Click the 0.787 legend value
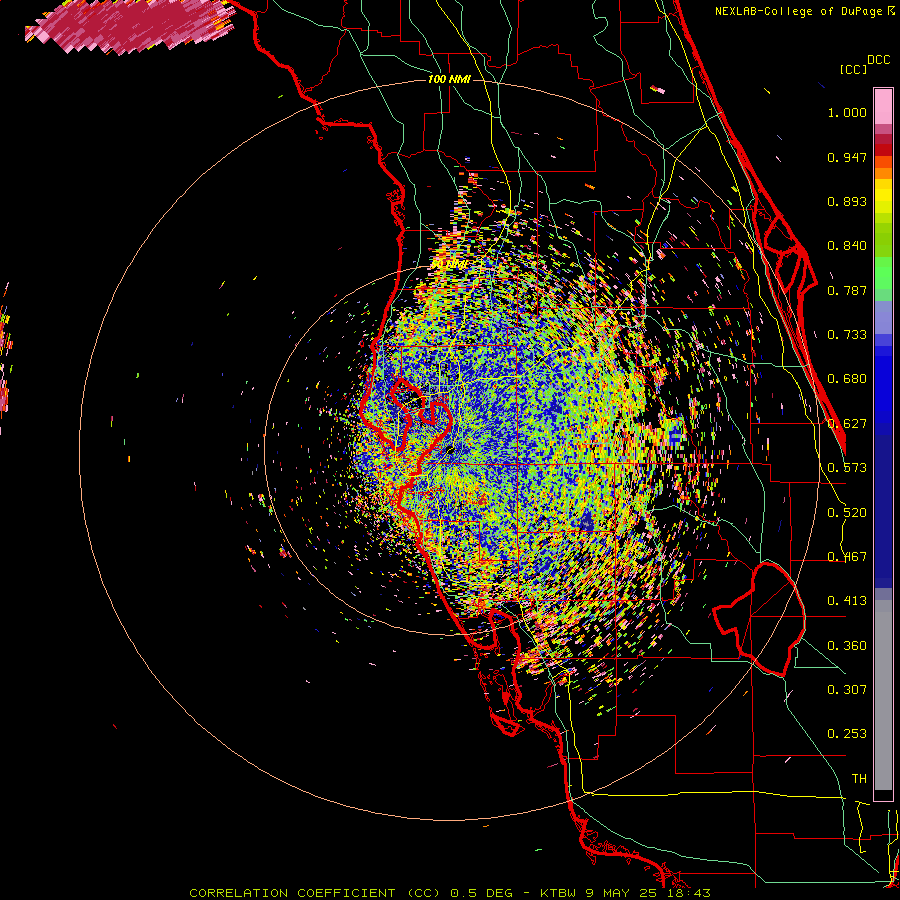The height and width of the screenshot is (900, 900). point(847,290)
